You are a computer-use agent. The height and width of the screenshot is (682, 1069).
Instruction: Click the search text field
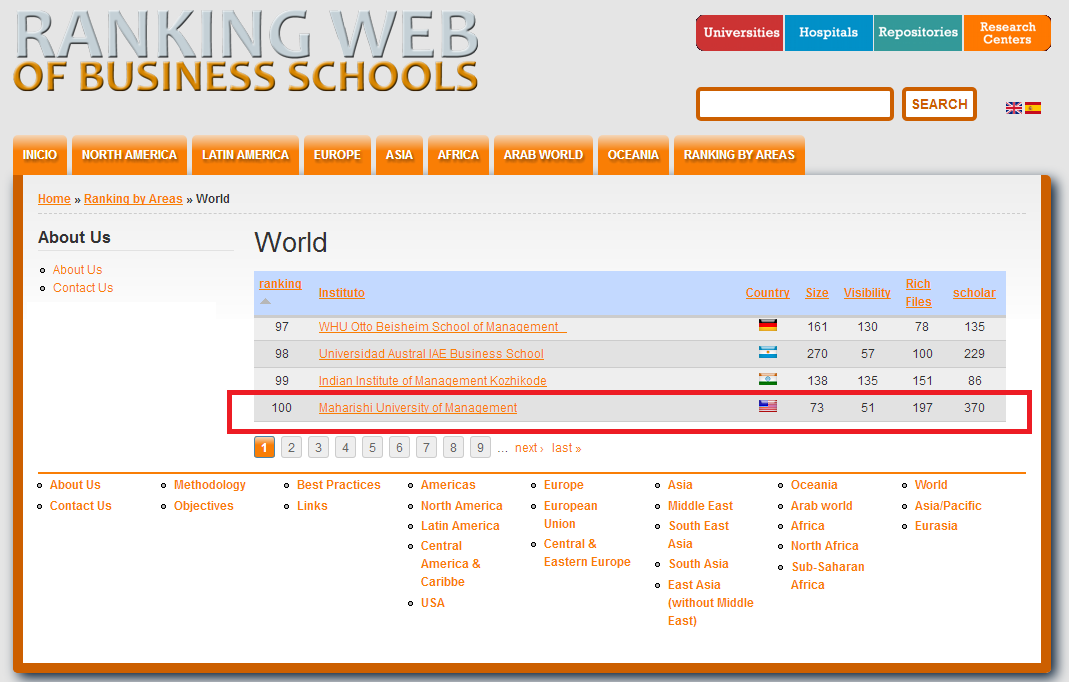[x=794, y=104]
